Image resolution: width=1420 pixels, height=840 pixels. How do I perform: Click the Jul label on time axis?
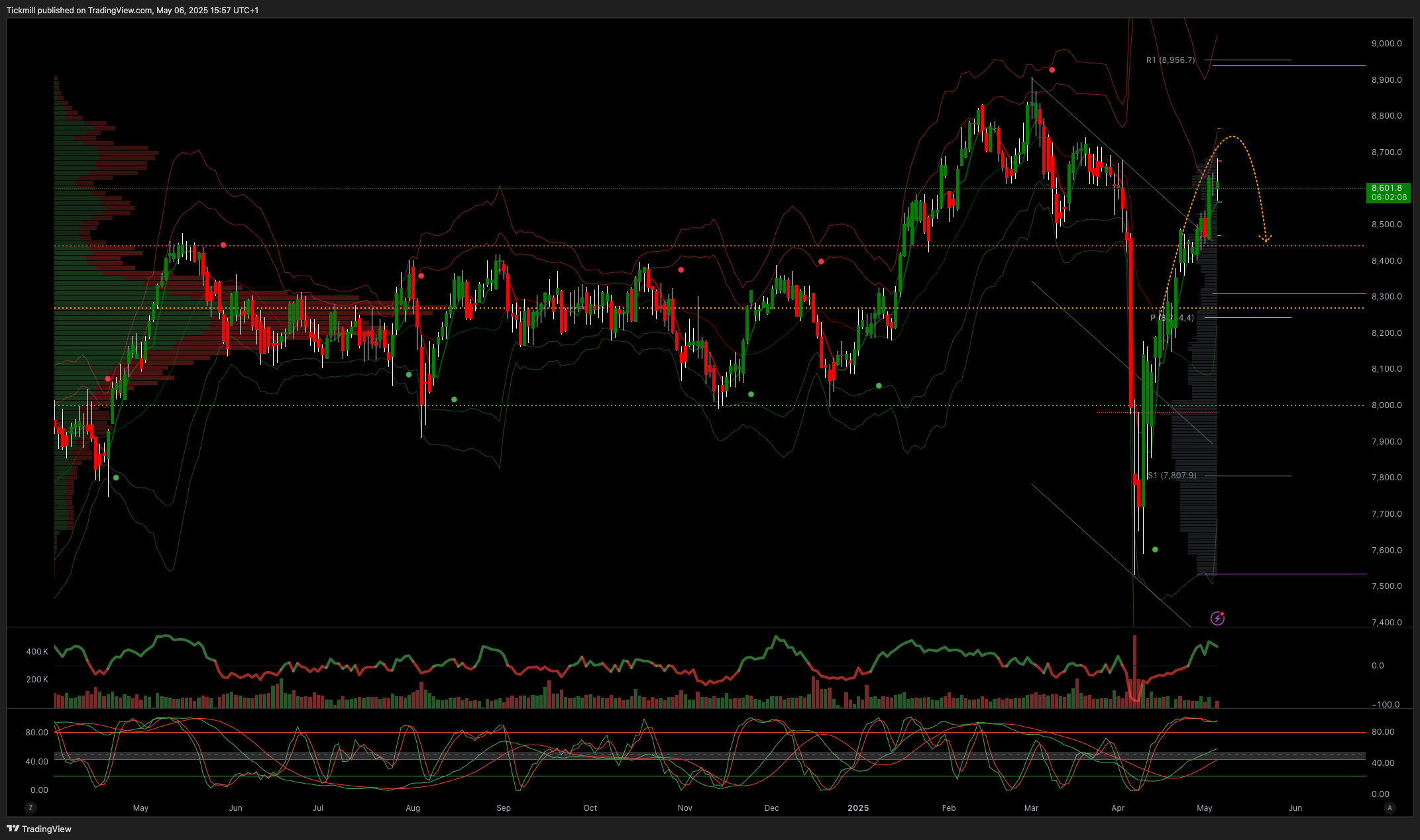tap(318, 808)
